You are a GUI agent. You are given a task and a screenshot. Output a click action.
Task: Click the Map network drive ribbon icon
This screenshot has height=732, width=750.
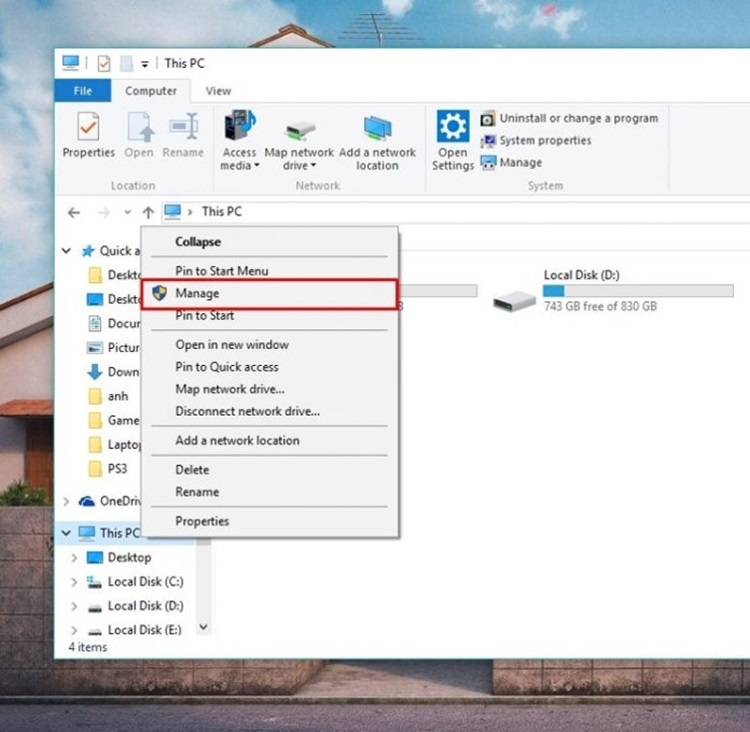point(299,130)
